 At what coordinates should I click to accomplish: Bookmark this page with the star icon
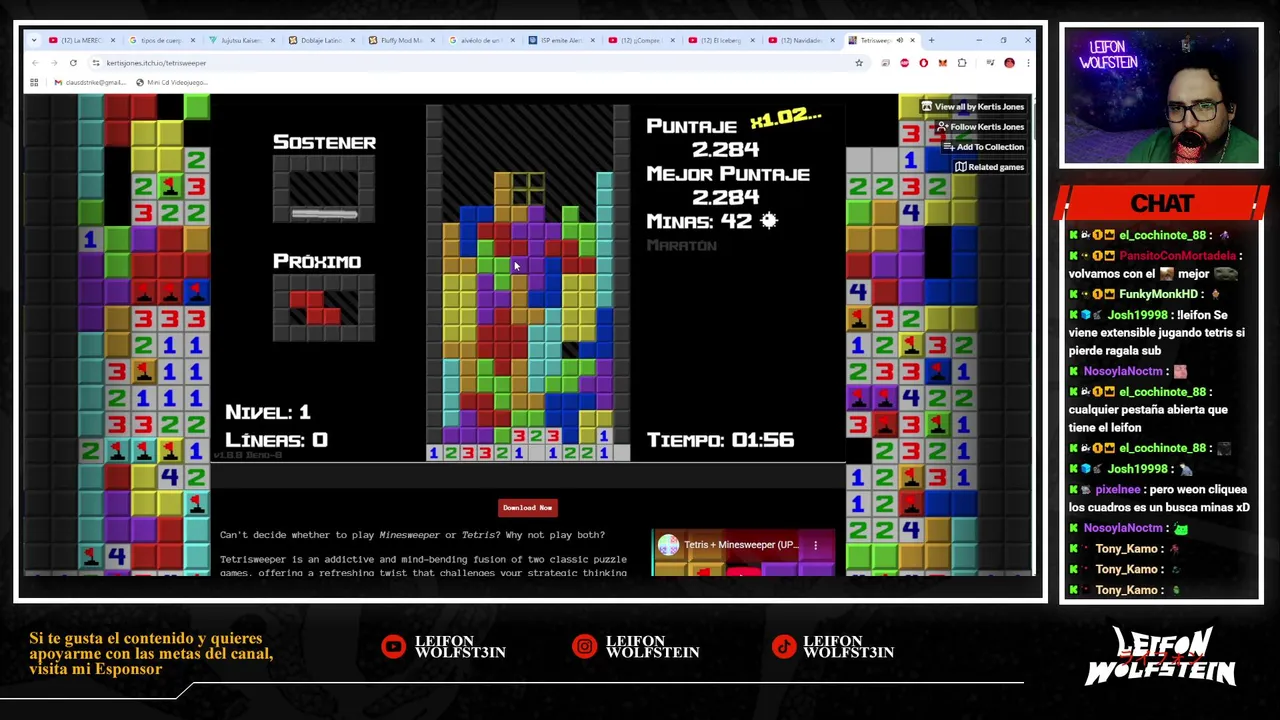[859, 63]
